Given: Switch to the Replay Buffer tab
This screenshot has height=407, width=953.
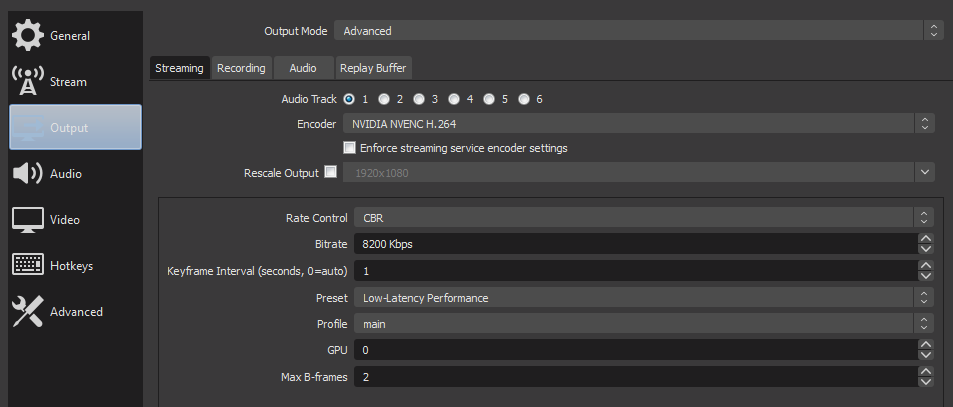Looking at the screenshot, I should (x=373, y=68).
